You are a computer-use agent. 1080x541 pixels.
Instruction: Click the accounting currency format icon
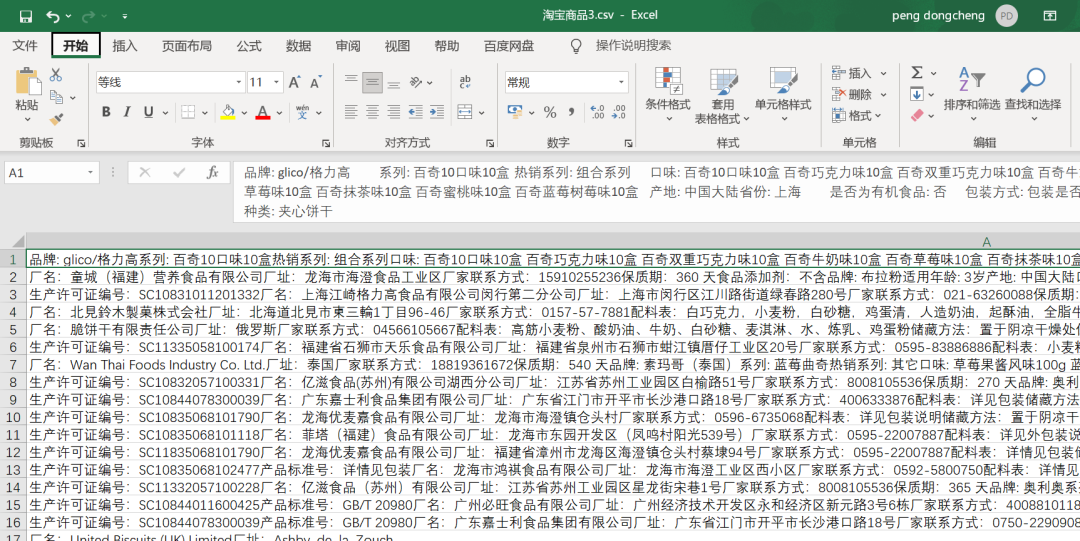click(515, 112)
